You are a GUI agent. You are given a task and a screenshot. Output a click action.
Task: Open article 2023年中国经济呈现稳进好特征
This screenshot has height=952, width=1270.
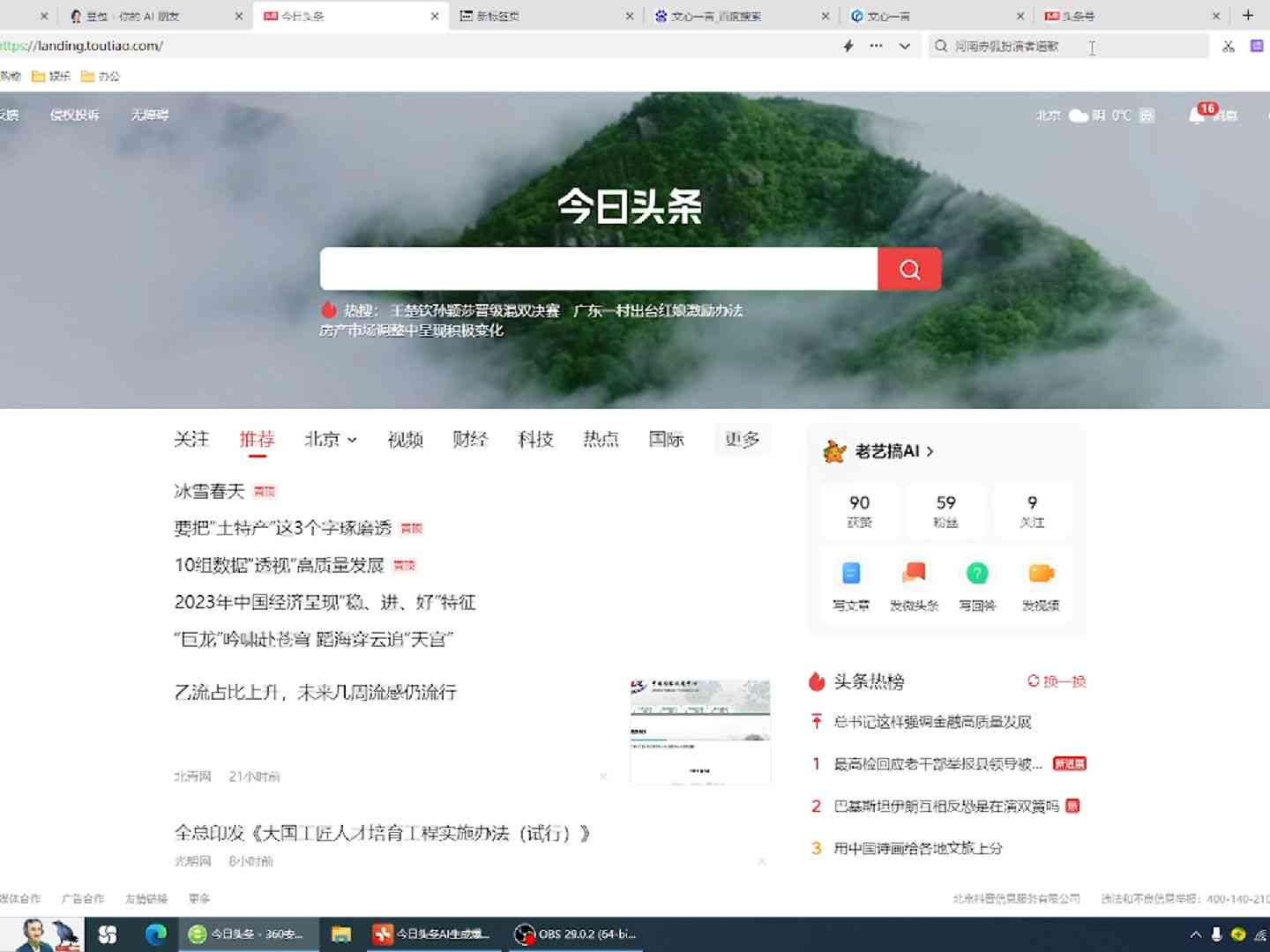325,602
